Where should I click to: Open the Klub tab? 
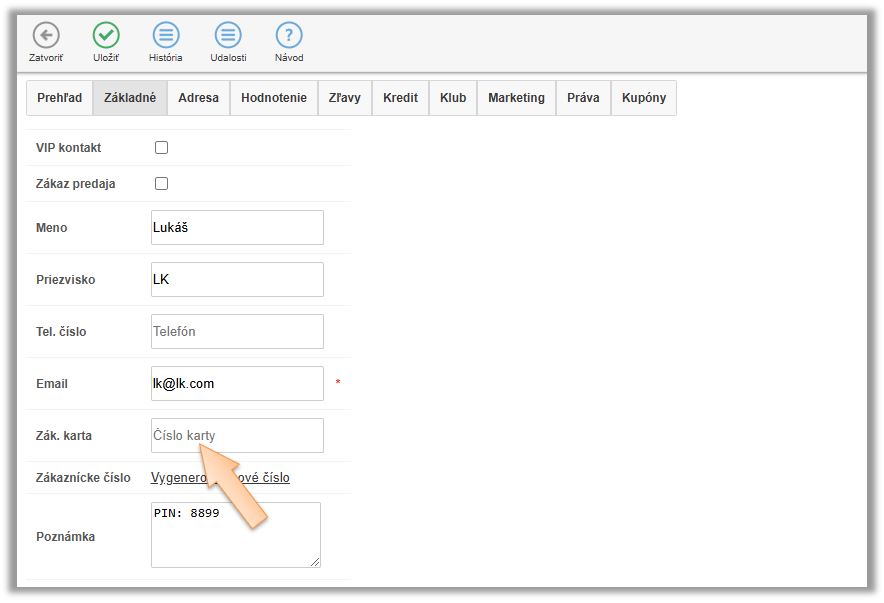click(x=453, y=98)
